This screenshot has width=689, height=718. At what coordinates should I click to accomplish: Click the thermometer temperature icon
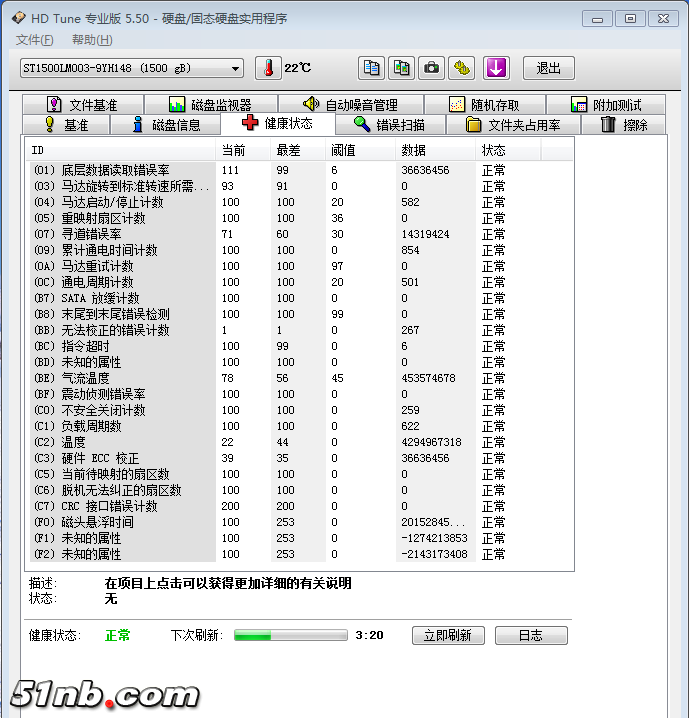tap(268, 68)
